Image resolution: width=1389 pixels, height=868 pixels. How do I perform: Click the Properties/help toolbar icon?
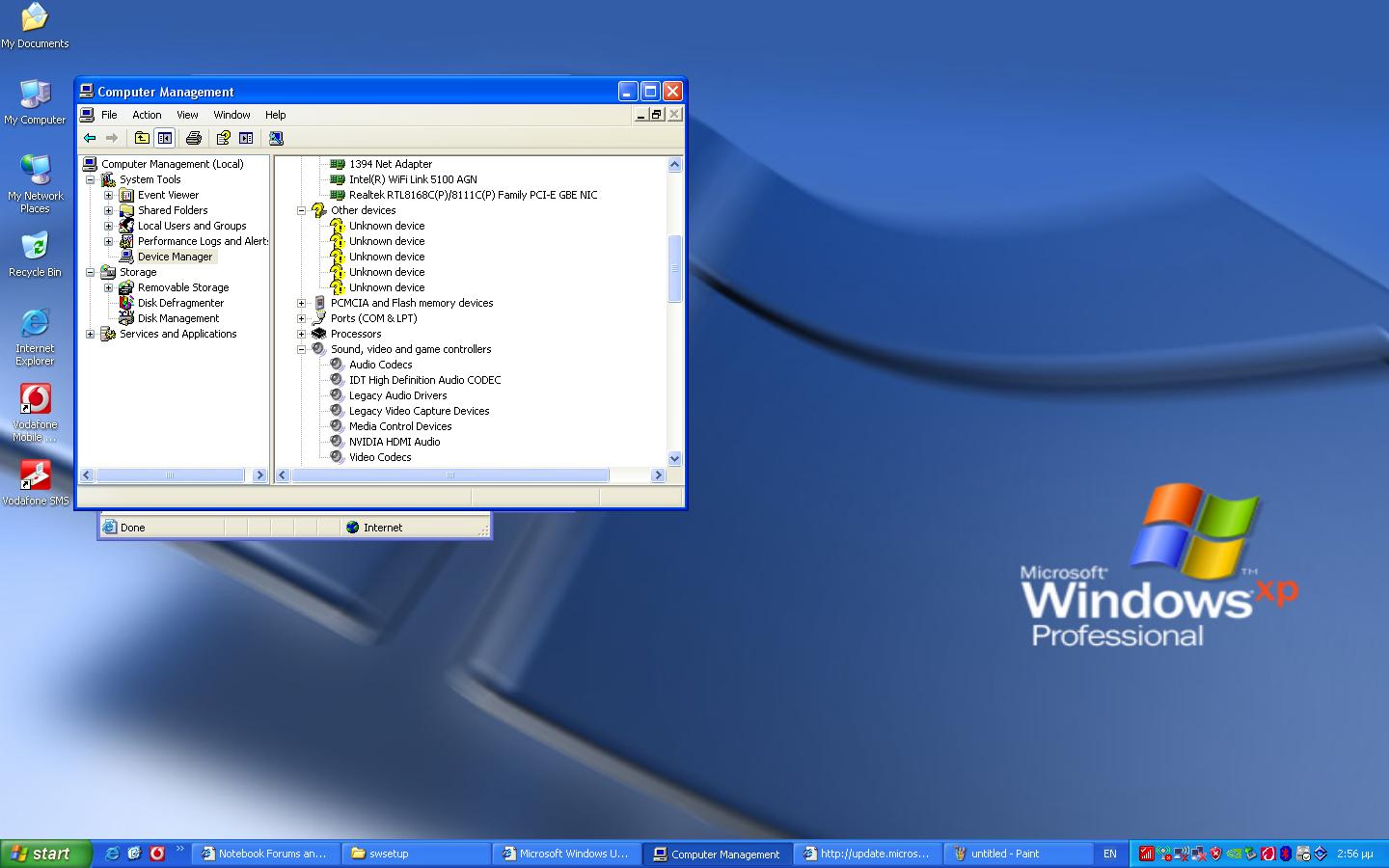[223, 138]
